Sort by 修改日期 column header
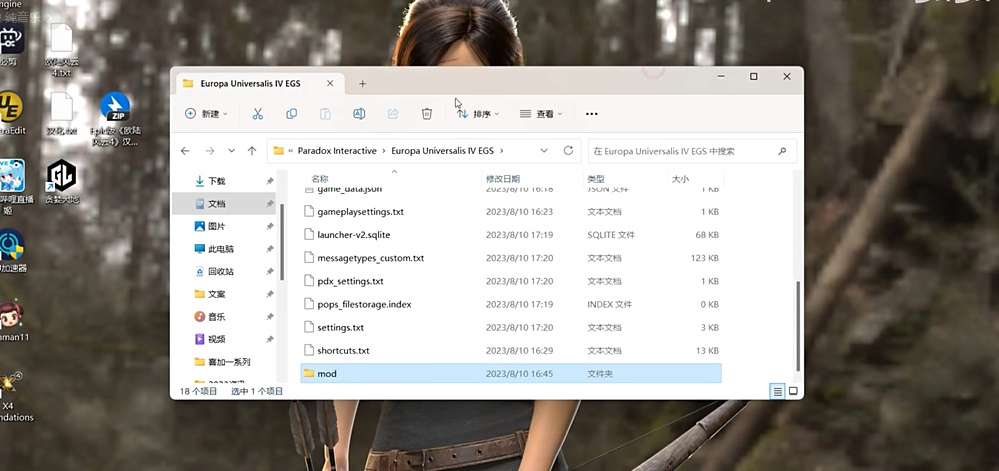The width and height of the screenshot is (999, 471). pyautogui.click(x=503, y=179)
